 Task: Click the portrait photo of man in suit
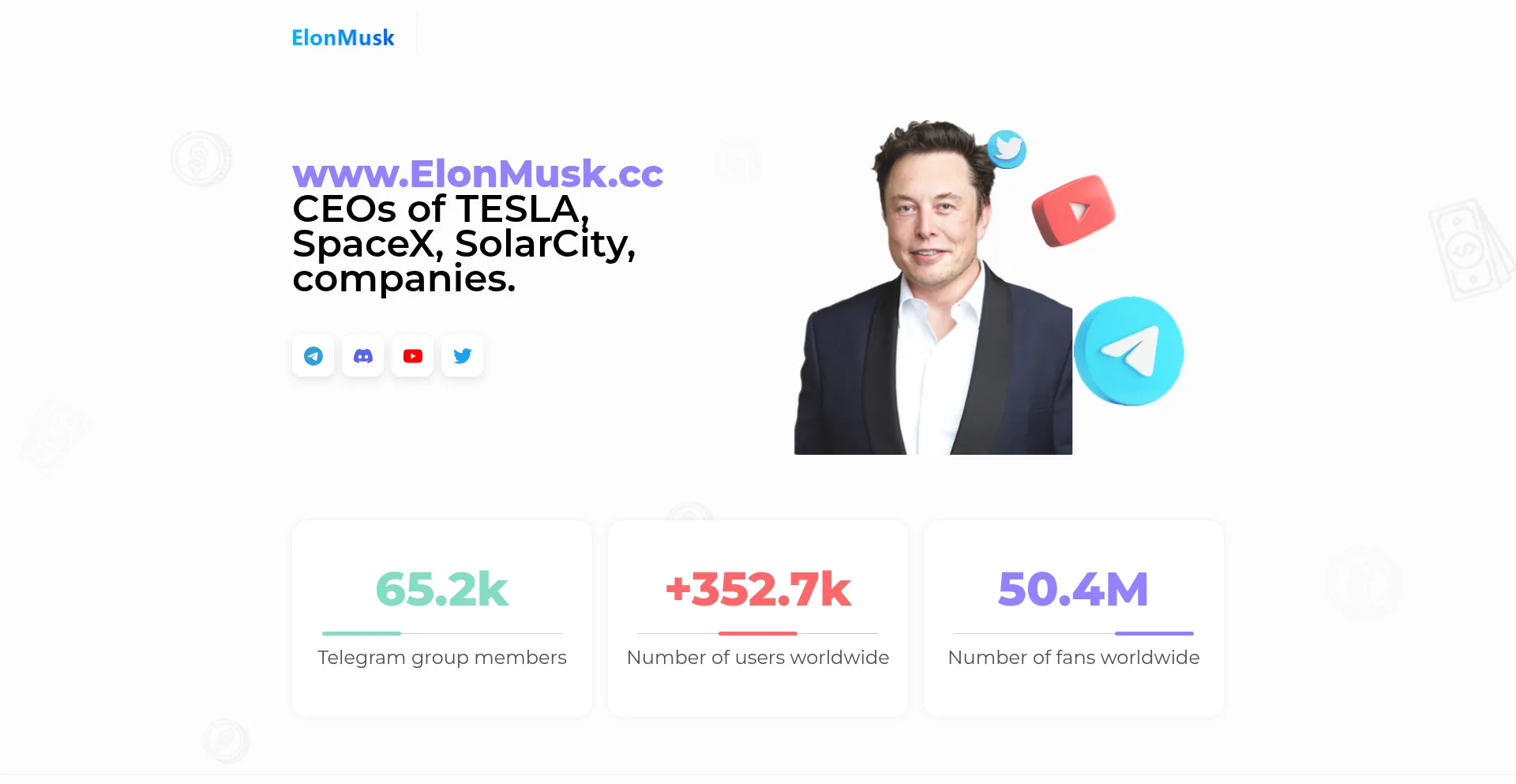(933, 300)
